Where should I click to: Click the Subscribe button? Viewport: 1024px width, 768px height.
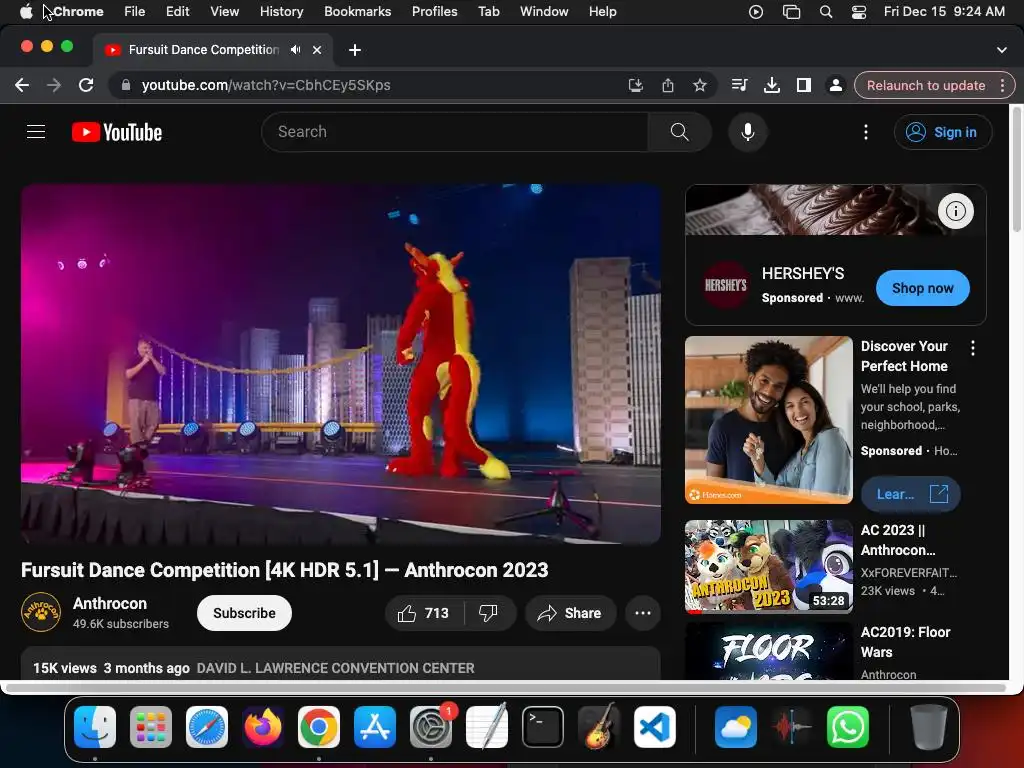click(244, 613)
